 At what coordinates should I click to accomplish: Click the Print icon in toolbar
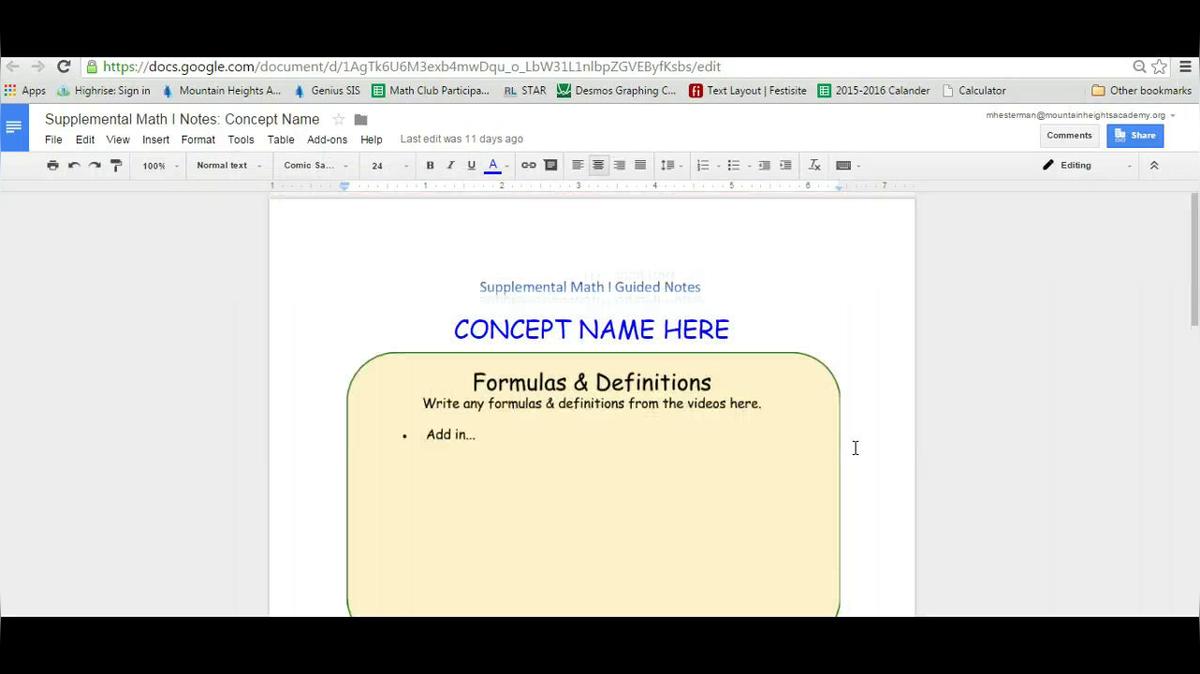(x=53, y=165)
